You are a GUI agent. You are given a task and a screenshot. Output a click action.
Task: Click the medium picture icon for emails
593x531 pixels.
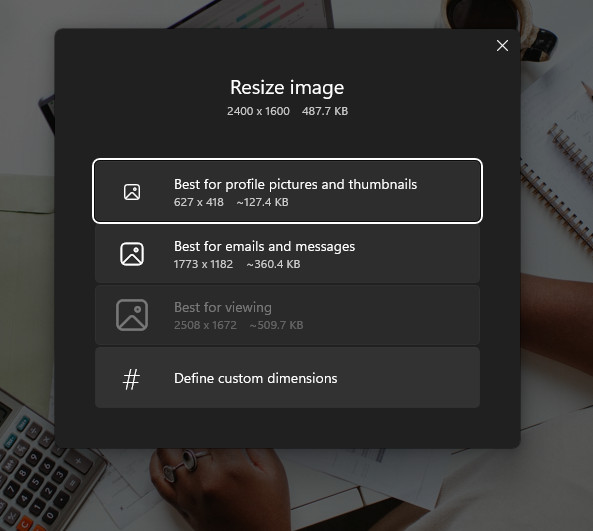(x=132, y=254)
